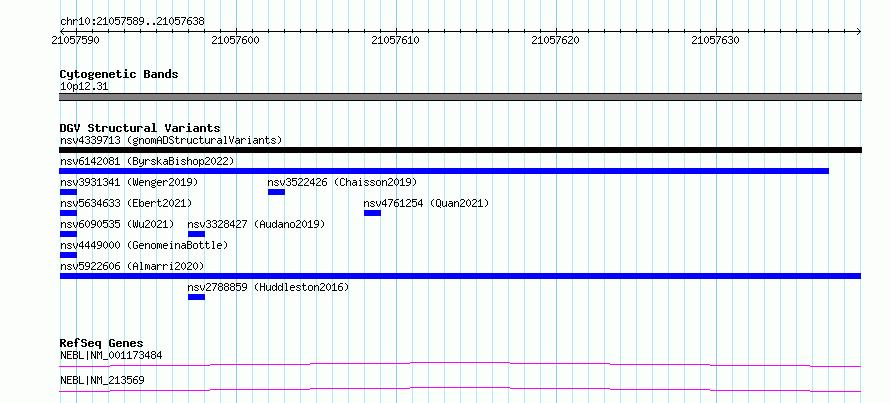Screen dimensions: 890x403
Task: Open gene label NEBL|NM_001173484
Action: coord(111,356)
